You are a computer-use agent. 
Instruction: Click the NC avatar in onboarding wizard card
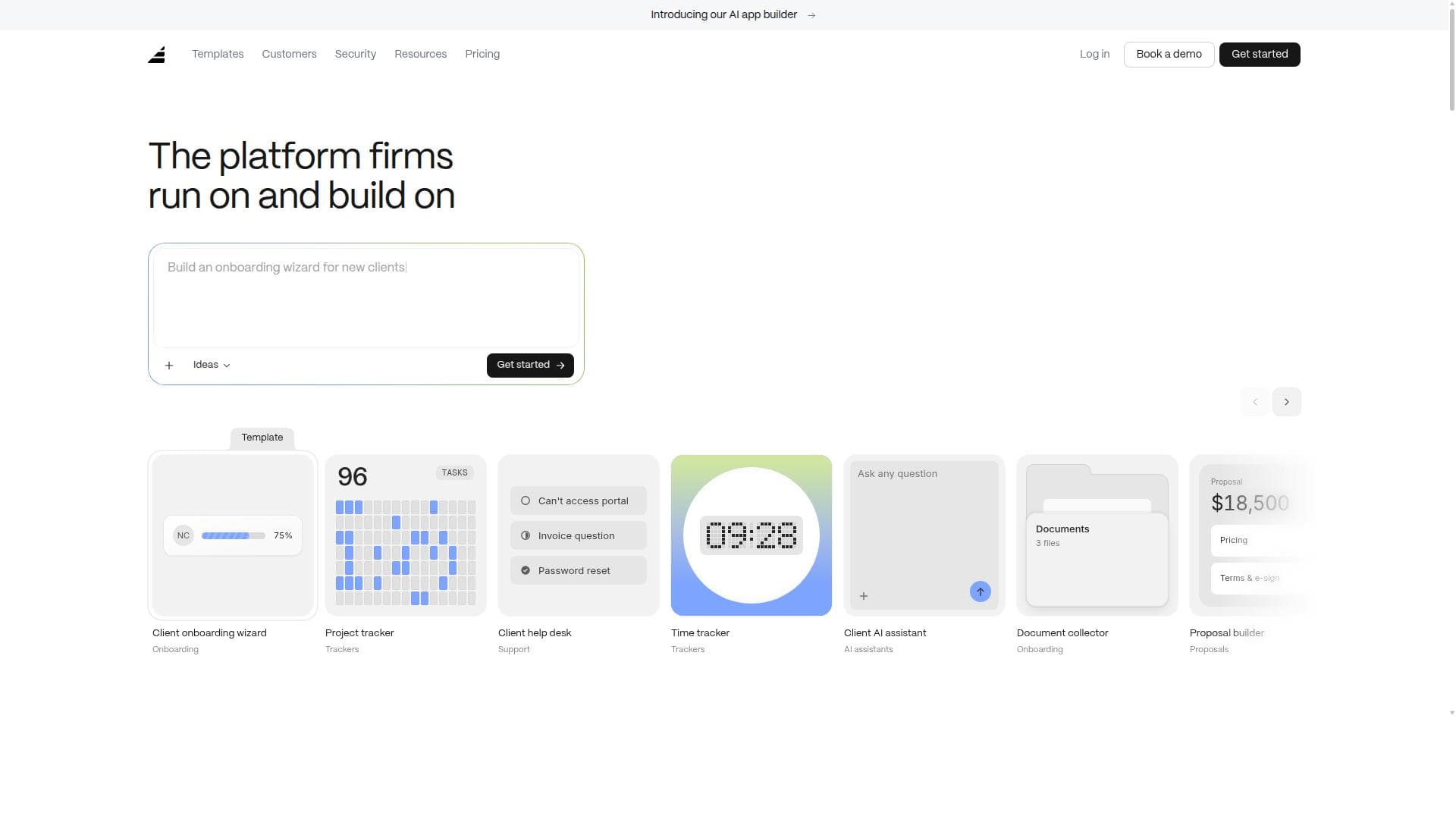coord(184,535)
